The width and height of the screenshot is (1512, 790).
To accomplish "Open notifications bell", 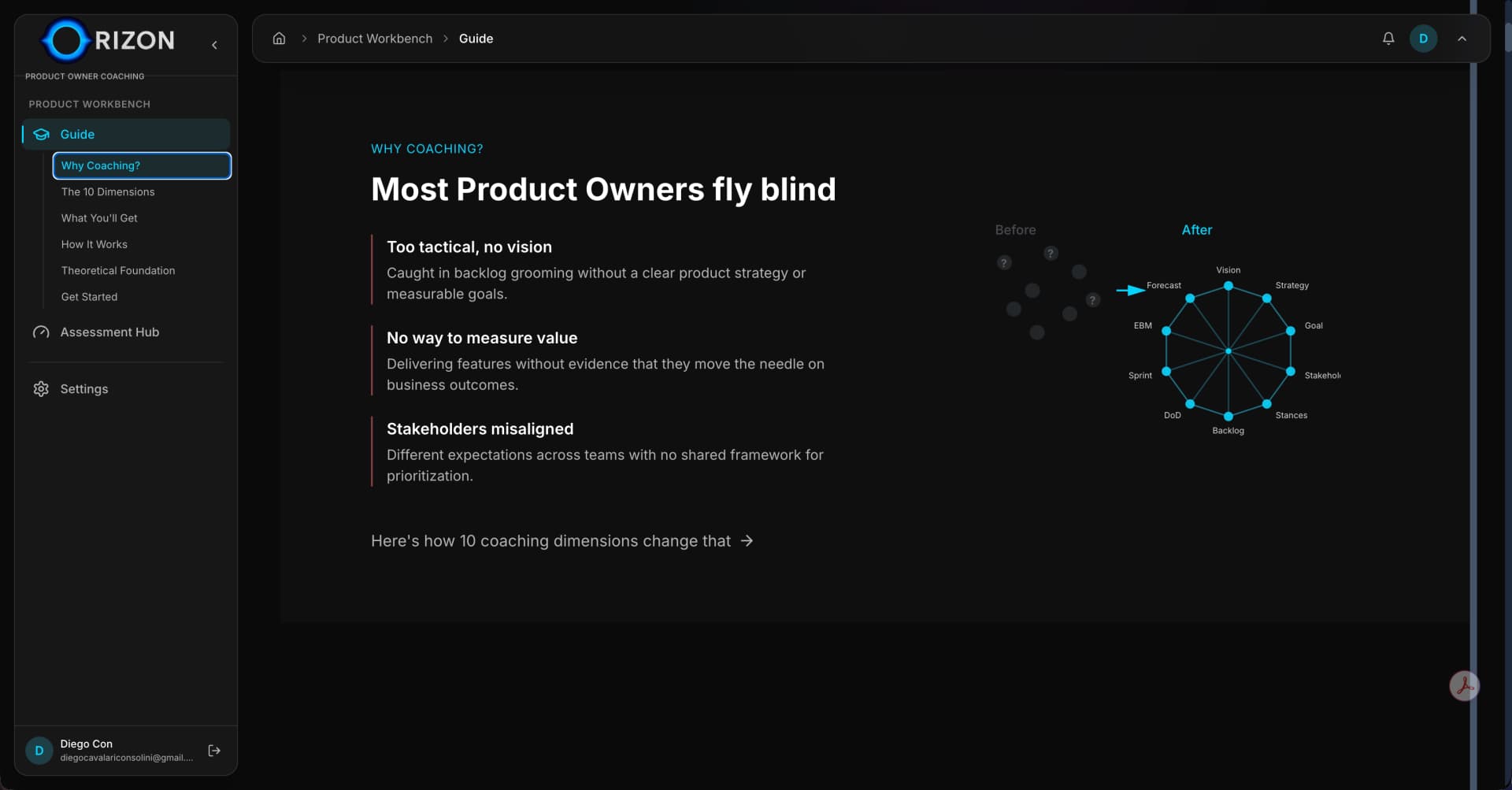I will [1388, 39].
